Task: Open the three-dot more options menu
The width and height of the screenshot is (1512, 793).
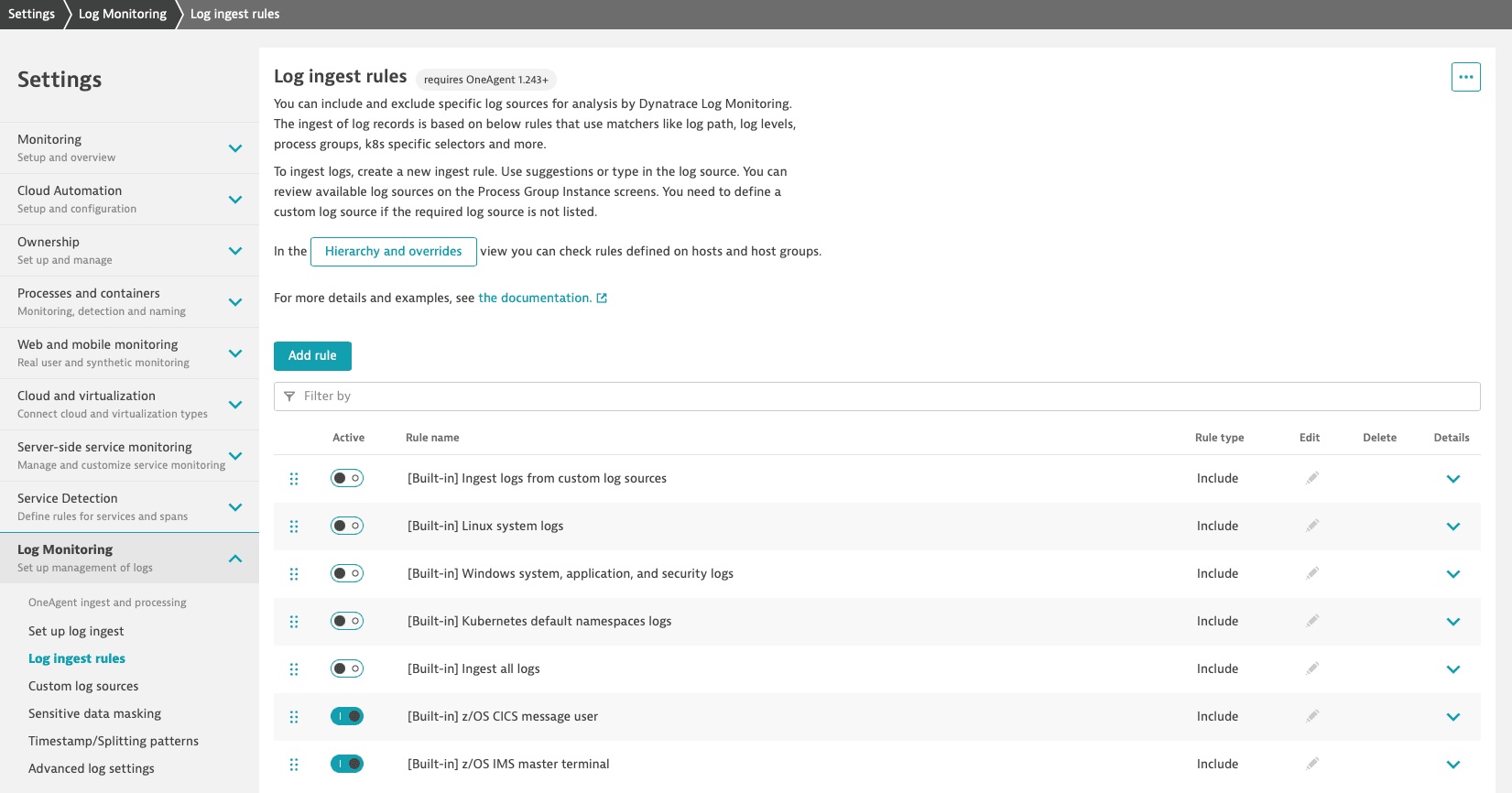Action: [x=1465, y=77]
